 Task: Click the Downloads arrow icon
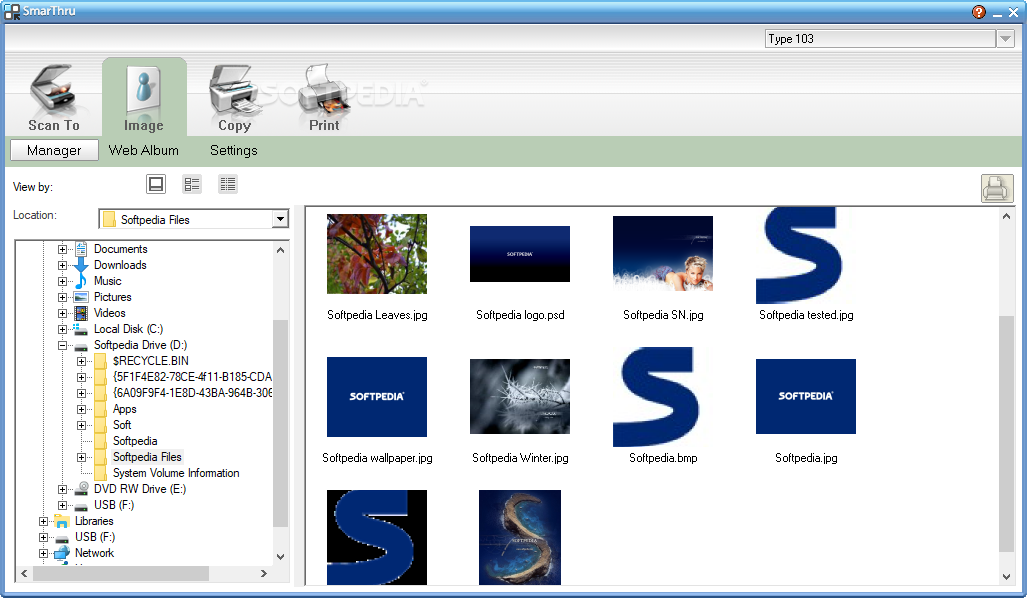[x=81, y=265]
